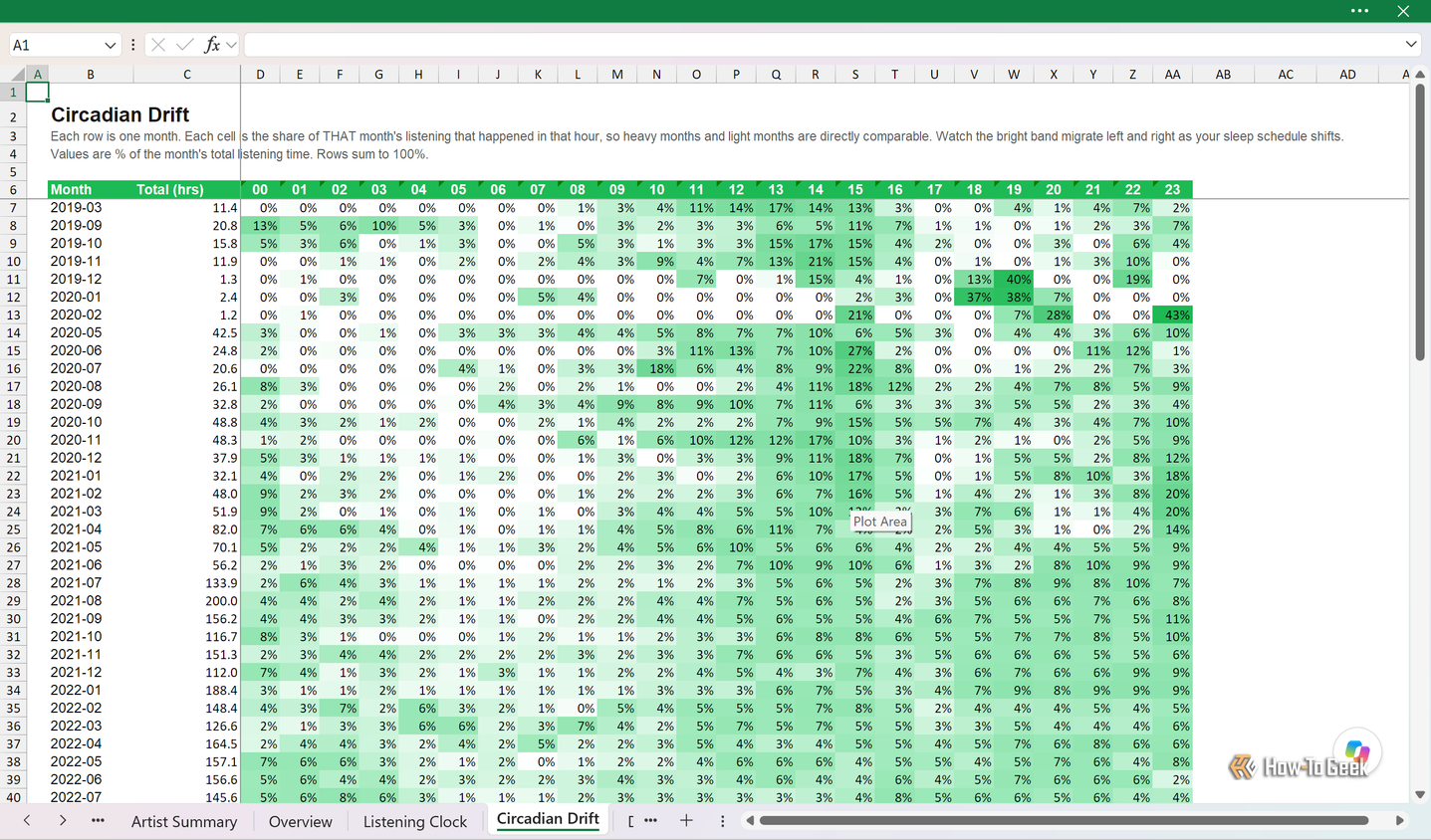The width and height of the screenshot is (1431, 840).
Task: Select the Circadian Drift sheet tab
Action: [548, 819]
